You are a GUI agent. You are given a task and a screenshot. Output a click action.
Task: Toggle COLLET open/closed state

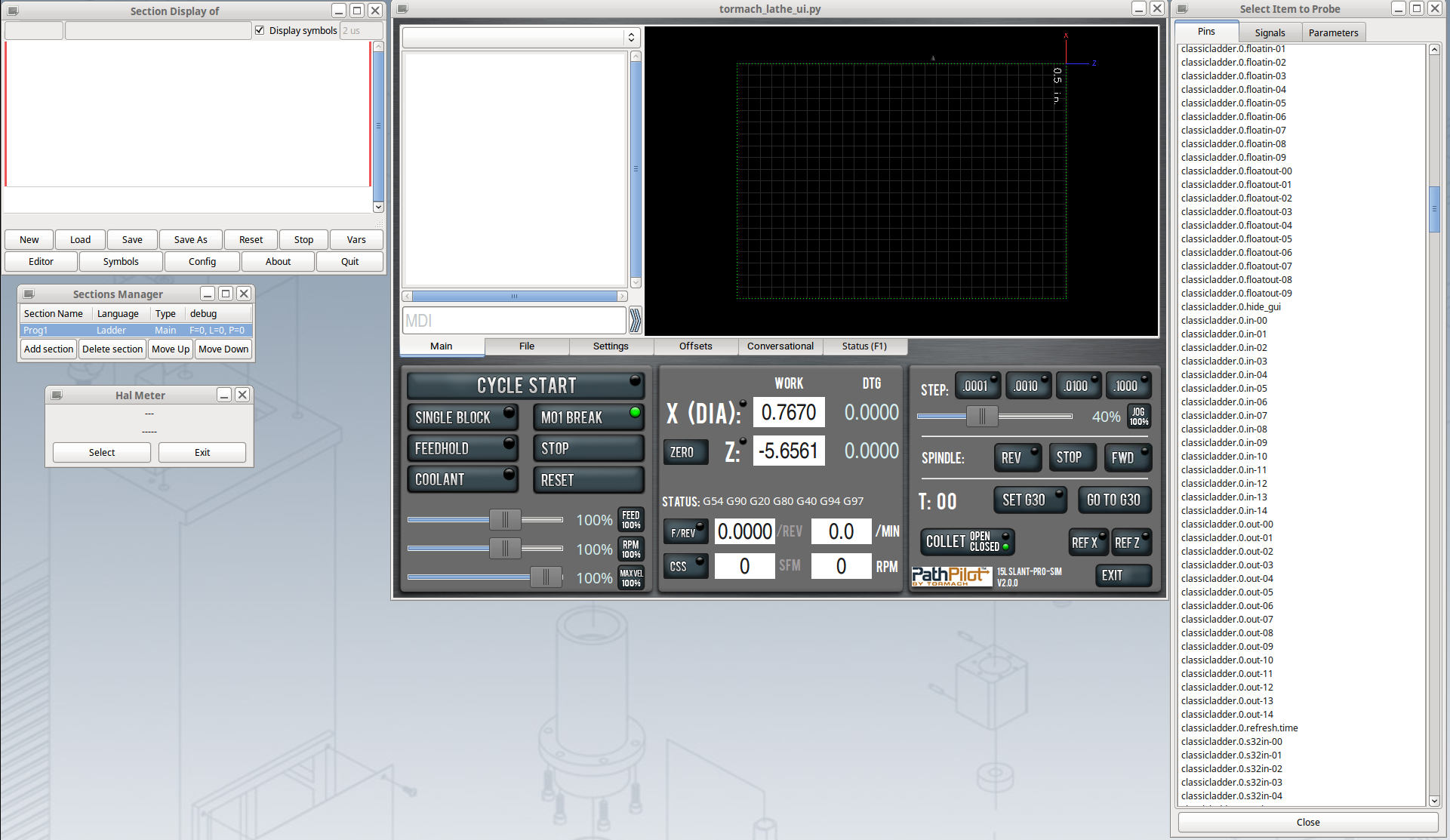967,542
